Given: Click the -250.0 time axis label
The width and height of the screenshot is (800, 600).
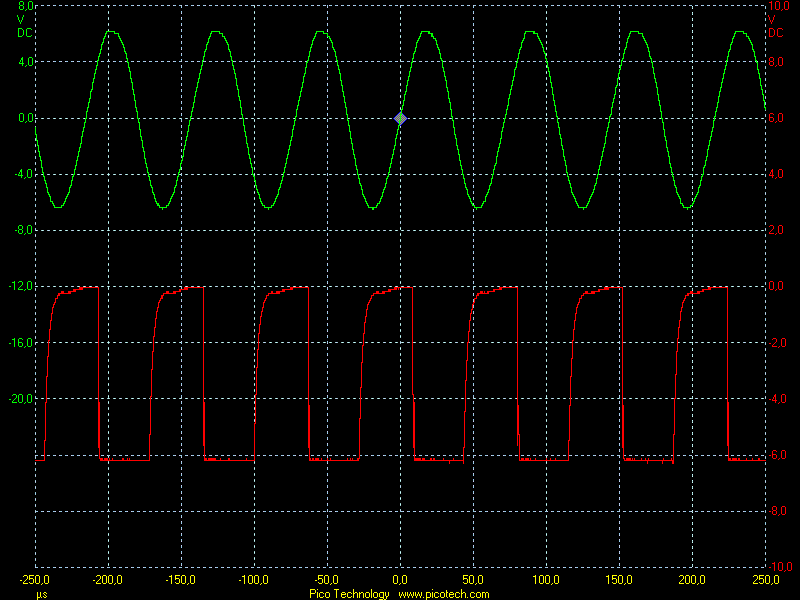Looking at the screenshot, I should point(36,580).
